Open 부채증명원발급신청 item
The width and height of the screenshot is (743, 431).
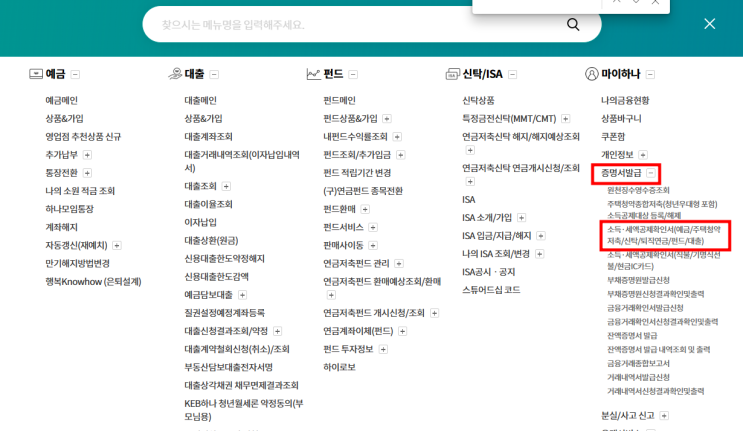[638, 280]
